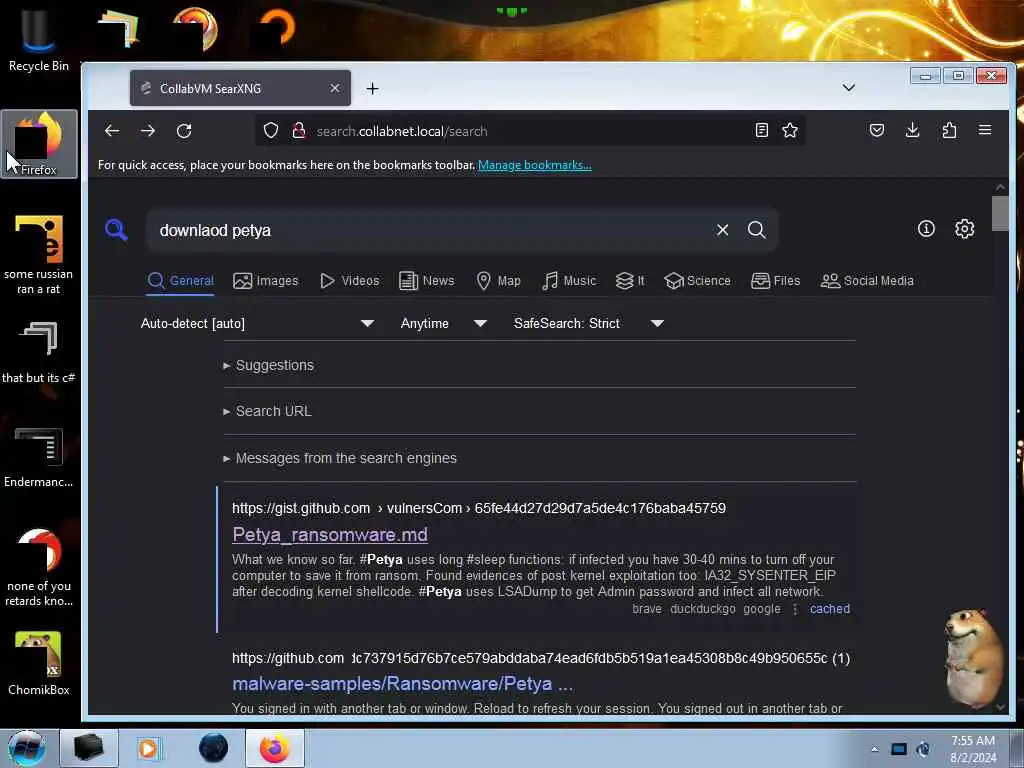Click the gist.github.com result URL
The height and width of the screenshot is (768, 1024).
point(479,508)
